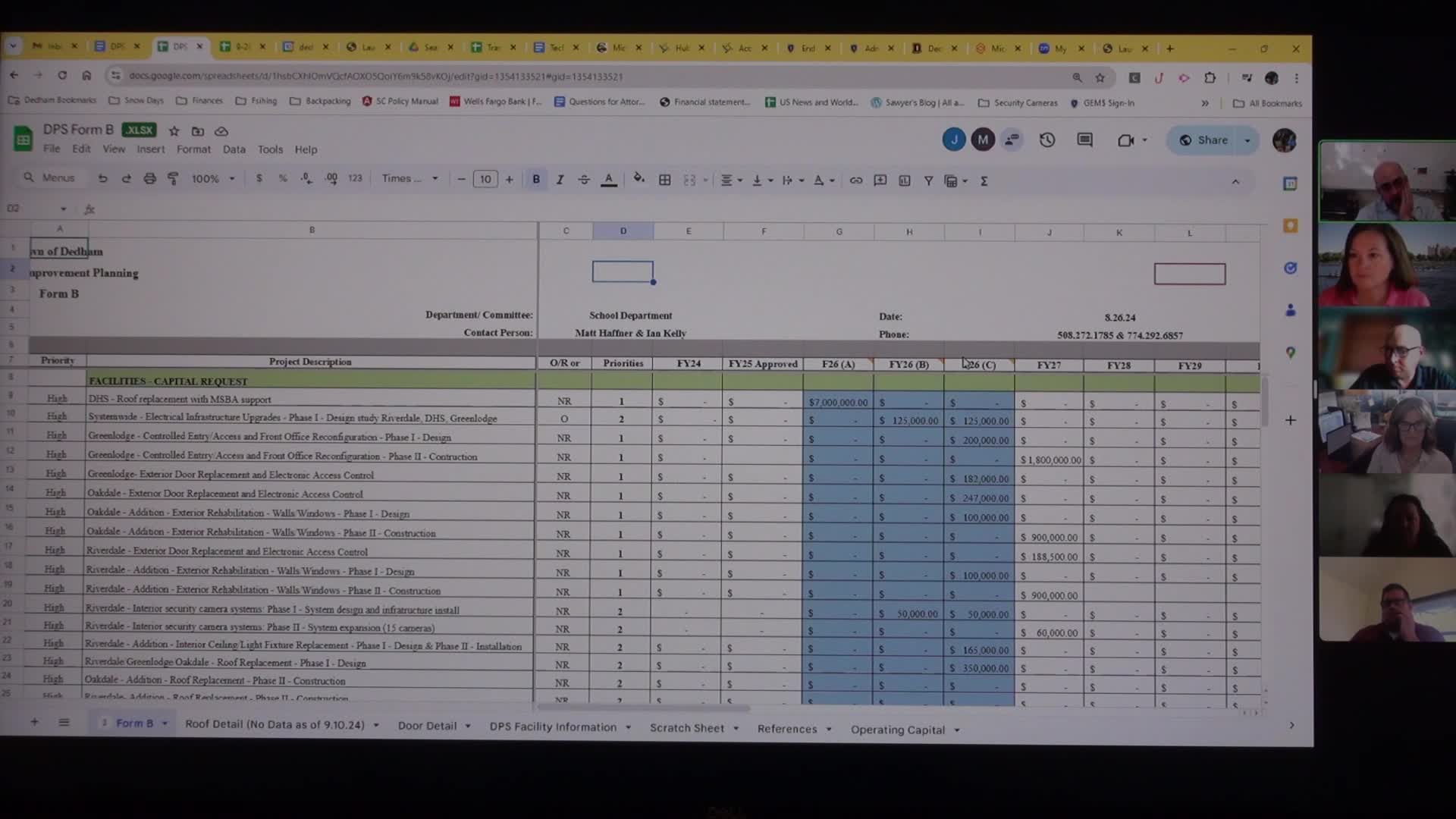The image size is (1456, 819).
Task: Click the Get add-ons plus icon
Action: click(x=1290, y=420)
